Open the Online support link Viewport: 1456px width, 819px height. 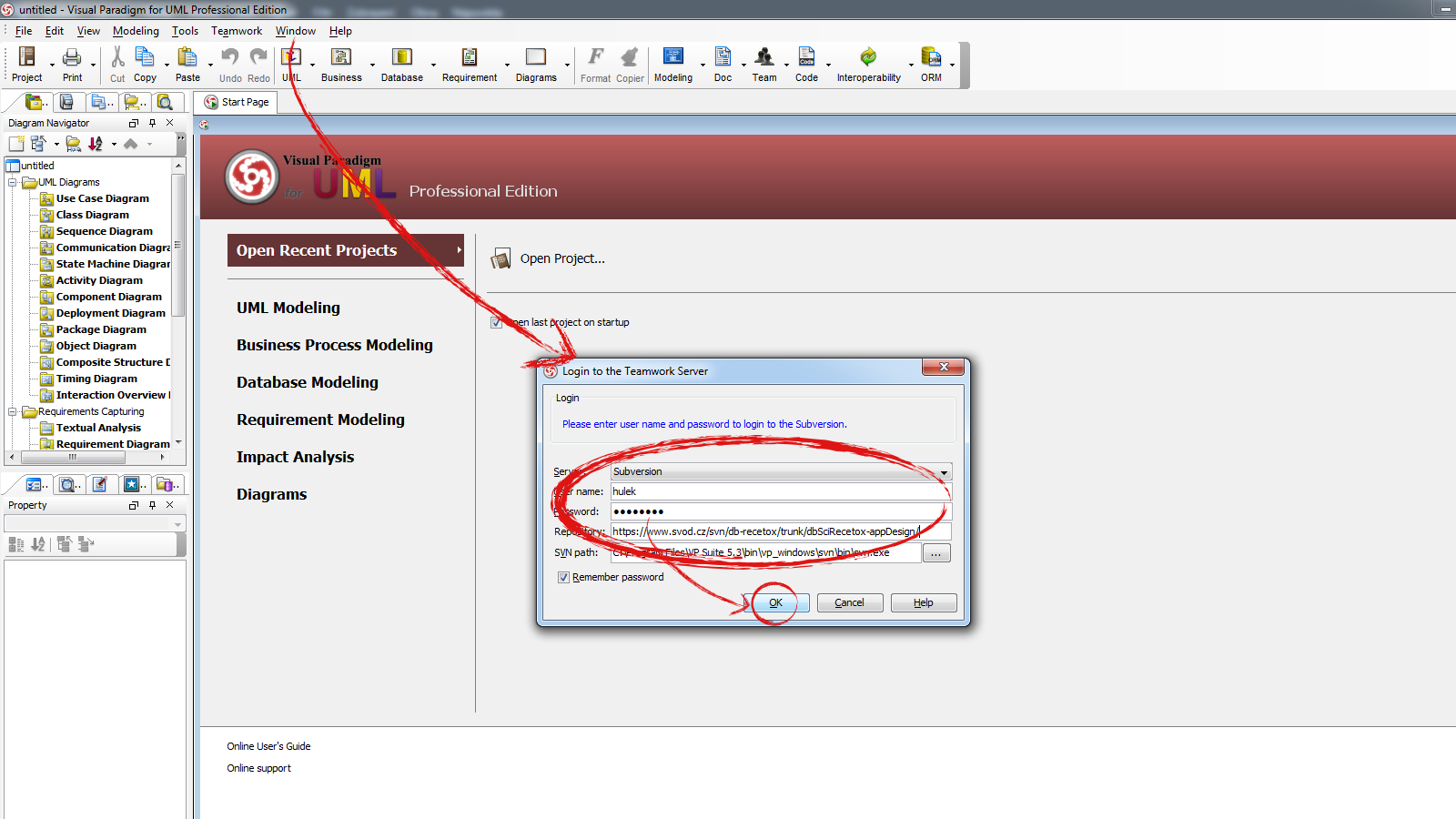(258, 768)
